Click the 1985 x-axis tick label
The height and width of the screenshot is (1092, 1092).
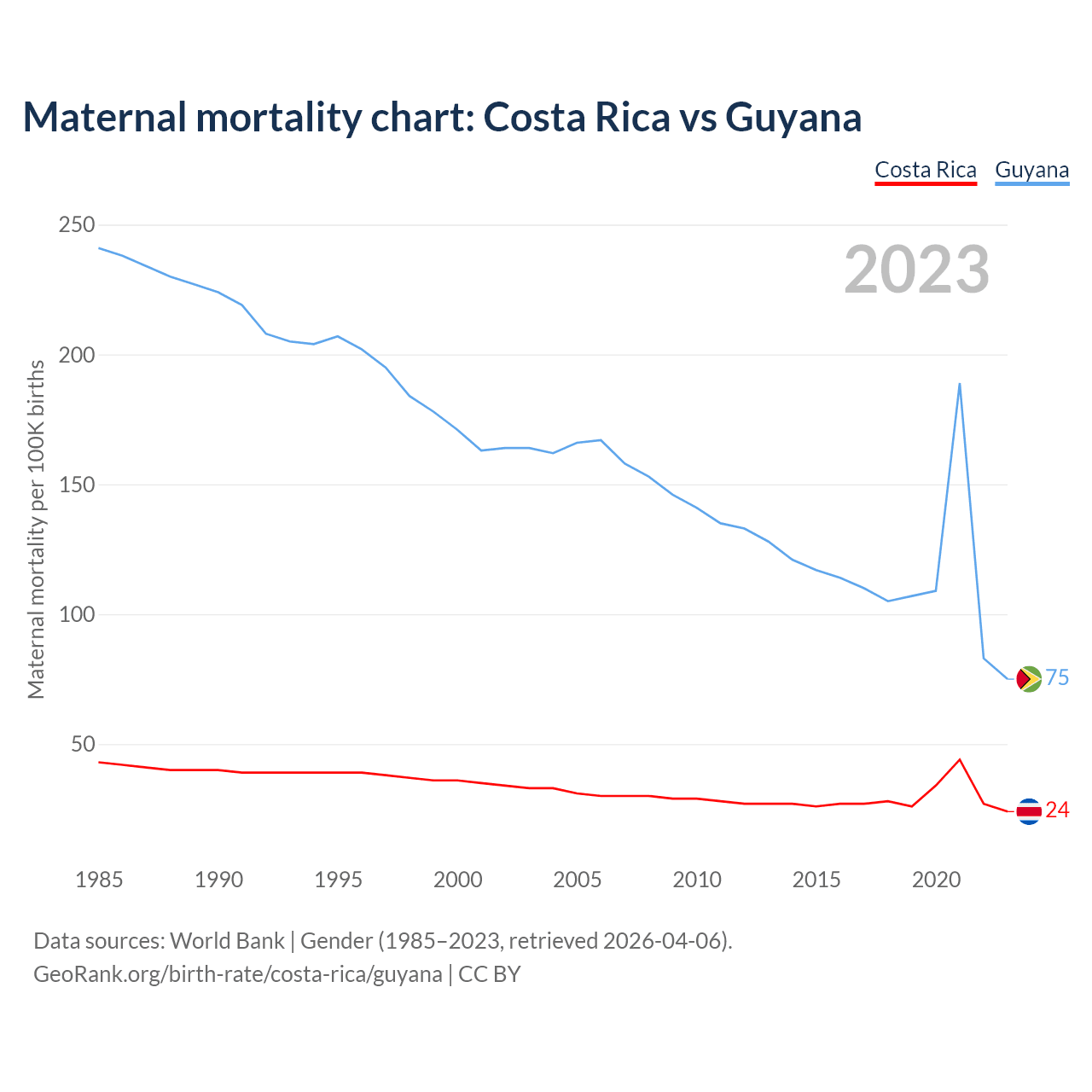pos(99,880)
